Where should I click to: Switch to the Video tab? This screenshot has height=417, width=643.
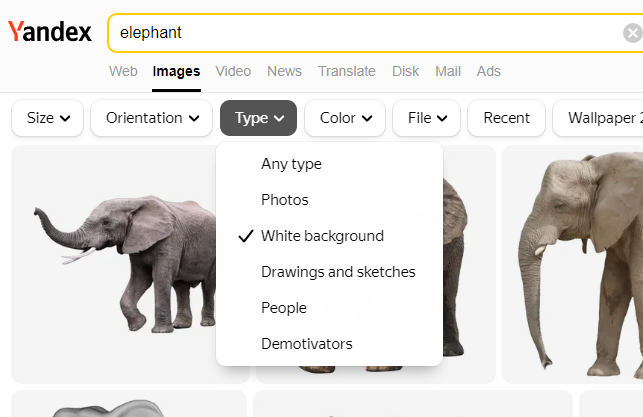(233, 71)
